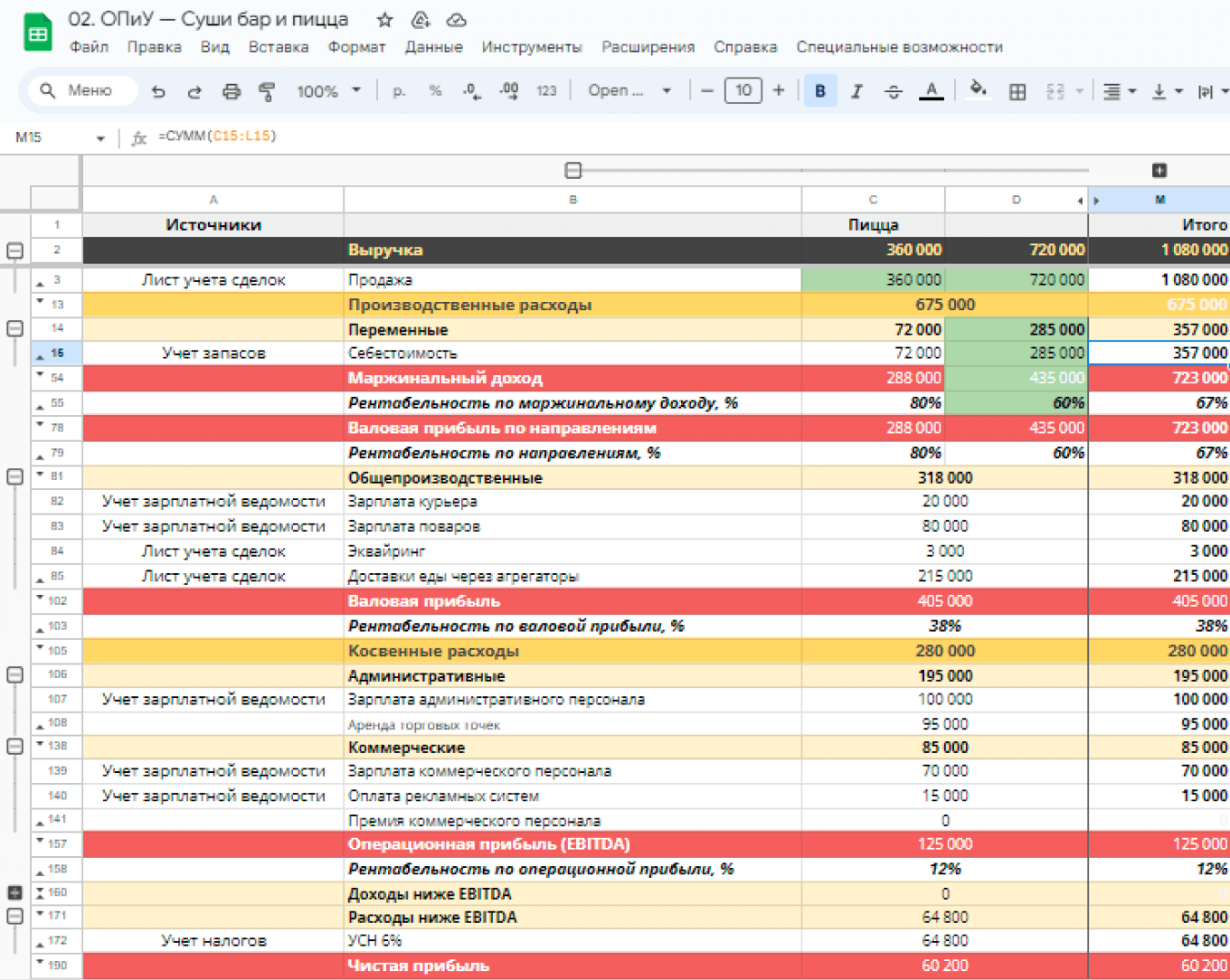Open the text color picker

click(x=931, y=91)
